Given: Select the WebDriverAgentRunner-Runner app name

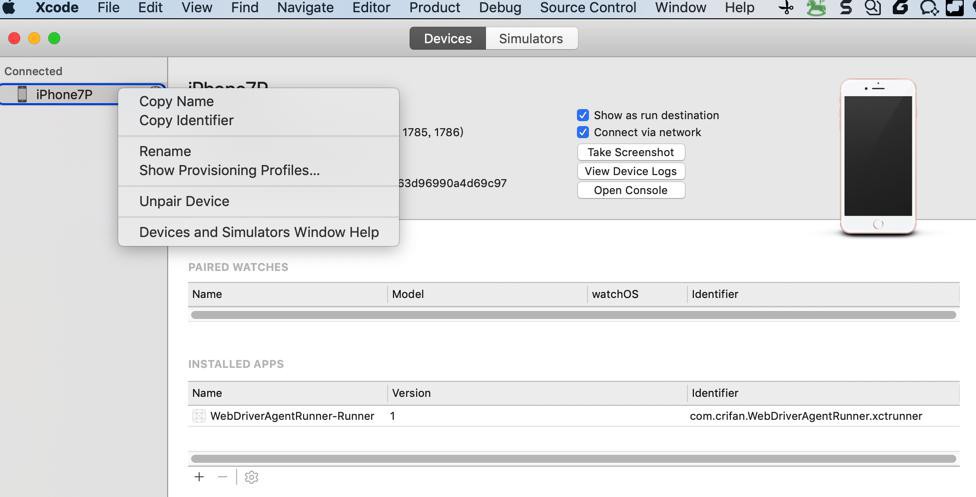Looking at the screenshot, I should coord(292,416).
